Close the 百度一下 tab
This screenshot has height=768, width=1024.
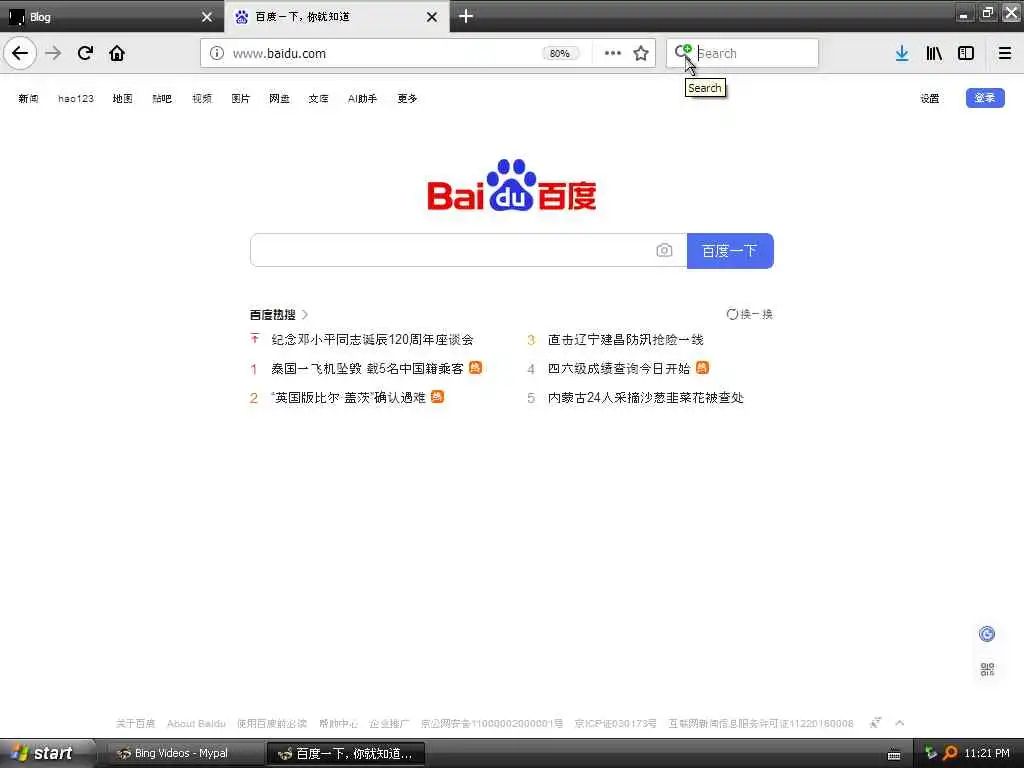tap(432, 17)
